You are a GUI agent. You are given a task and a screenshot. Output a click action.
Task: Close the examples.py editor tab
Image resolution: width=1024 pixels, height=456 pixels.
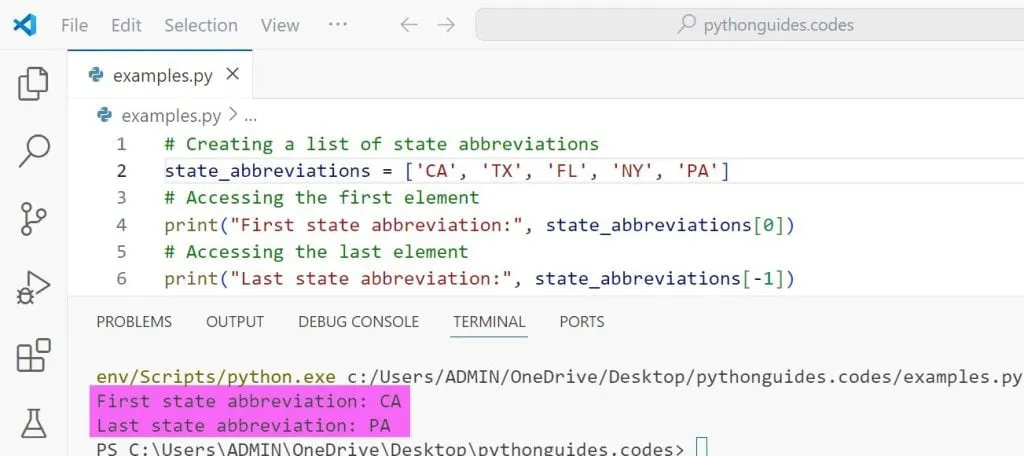(x=232, y=74)
